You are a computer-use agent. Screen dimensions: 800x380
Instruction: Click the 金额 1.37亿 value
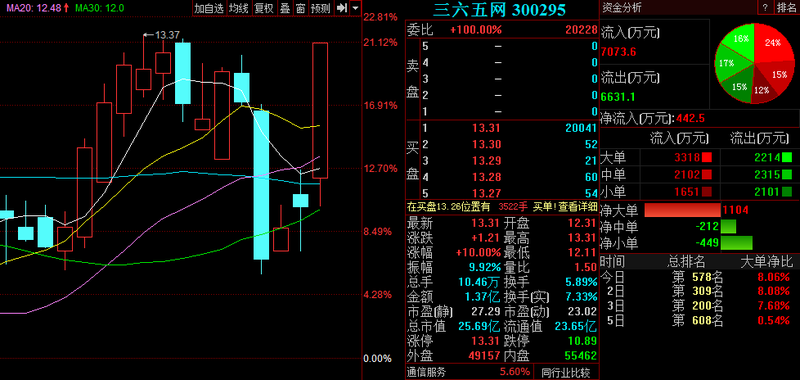pyautogui.click(x=482, y=297)
